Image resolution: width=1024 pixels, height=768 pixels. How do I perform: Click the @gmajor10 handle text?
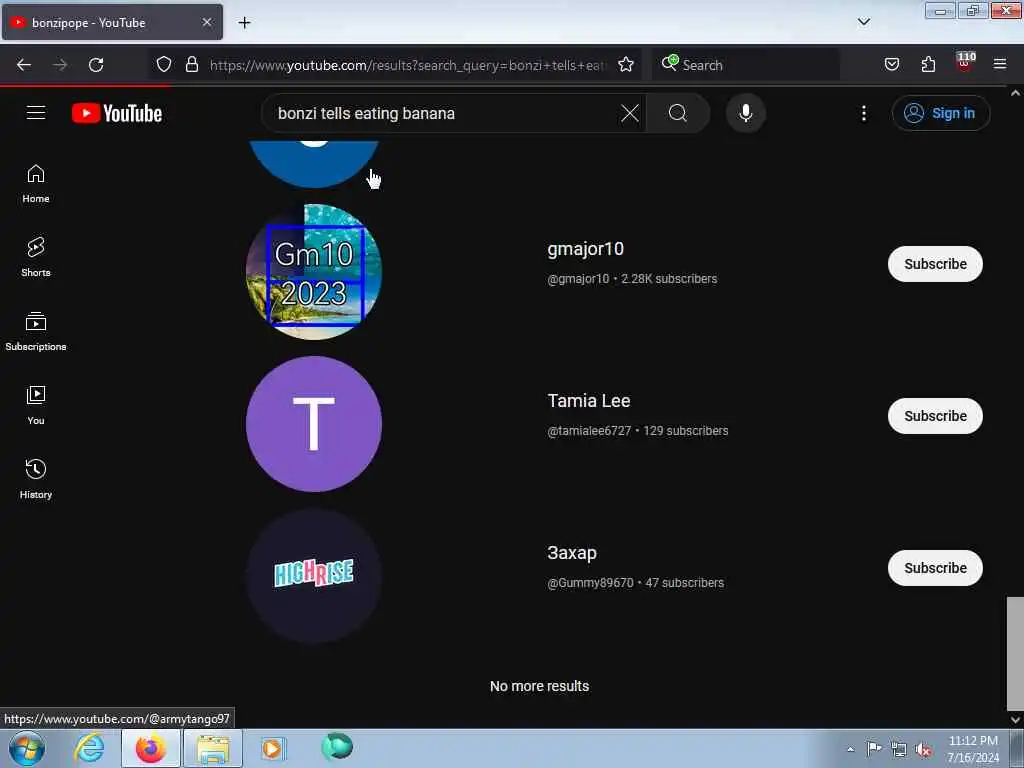(x=578, y=279)
